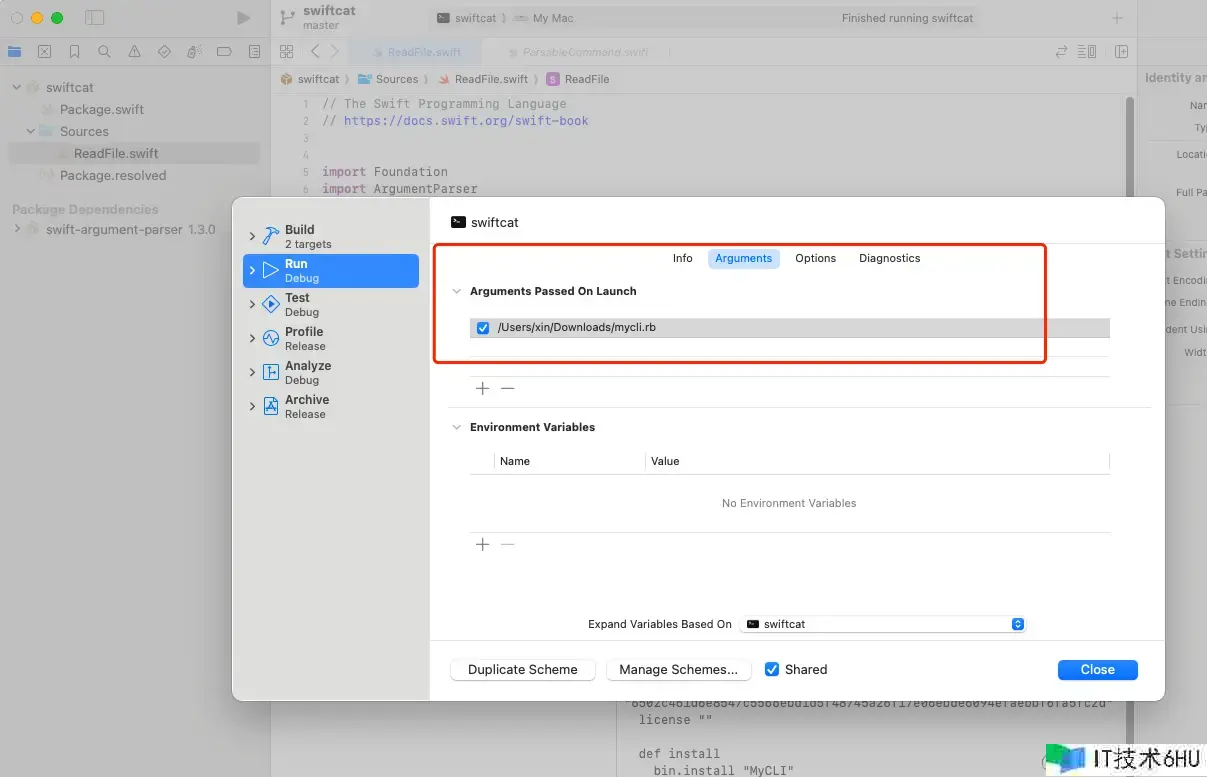1207x777 pixels.
Task: Switch to the Diagnostics tab
Action: [x=889, y=258]
